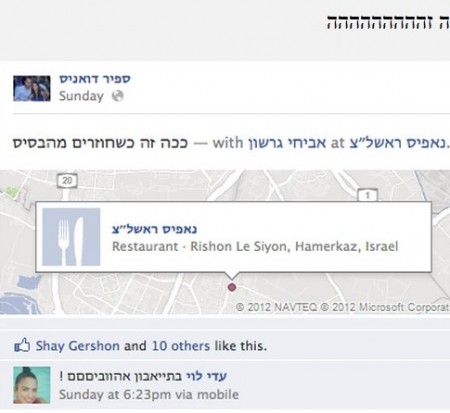450x413 pixels.
Task: Open עדי לוי commenter name link
Action: 206,376
